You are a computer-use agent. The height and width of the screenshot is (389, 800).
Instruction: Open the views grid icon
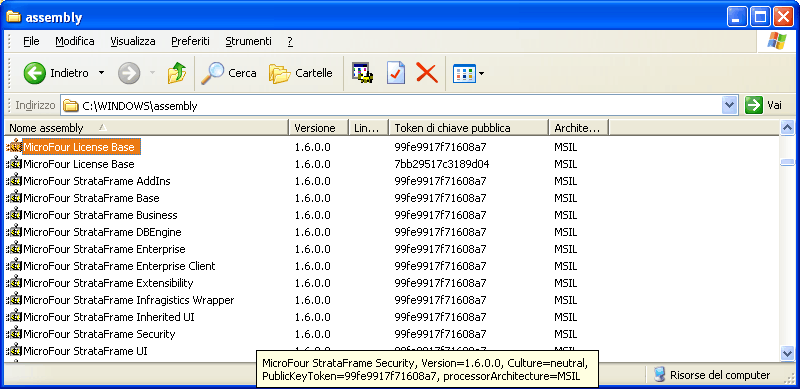coord(464,74)
